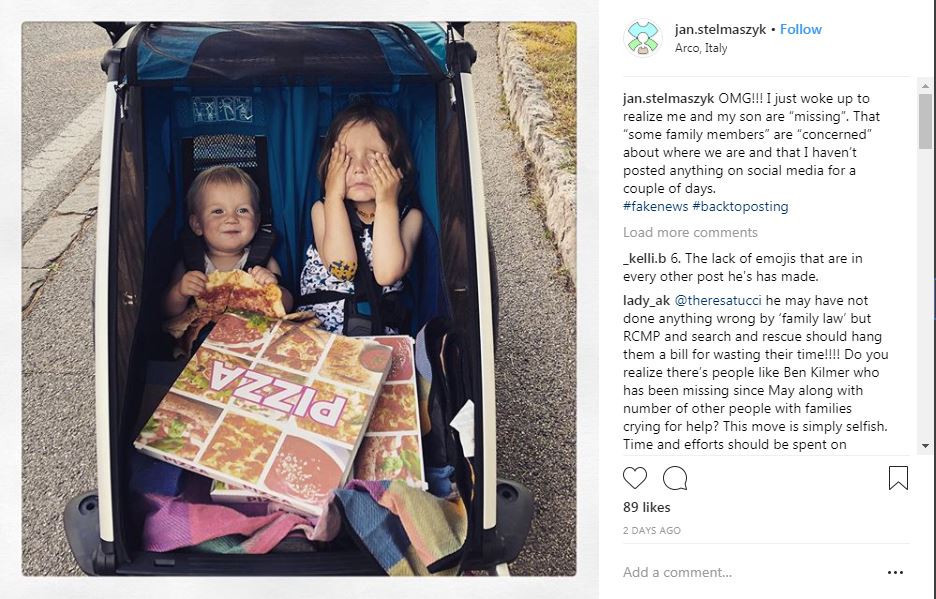
Task: Open the #backtoposting hashtag
Action: pos(740,206)
